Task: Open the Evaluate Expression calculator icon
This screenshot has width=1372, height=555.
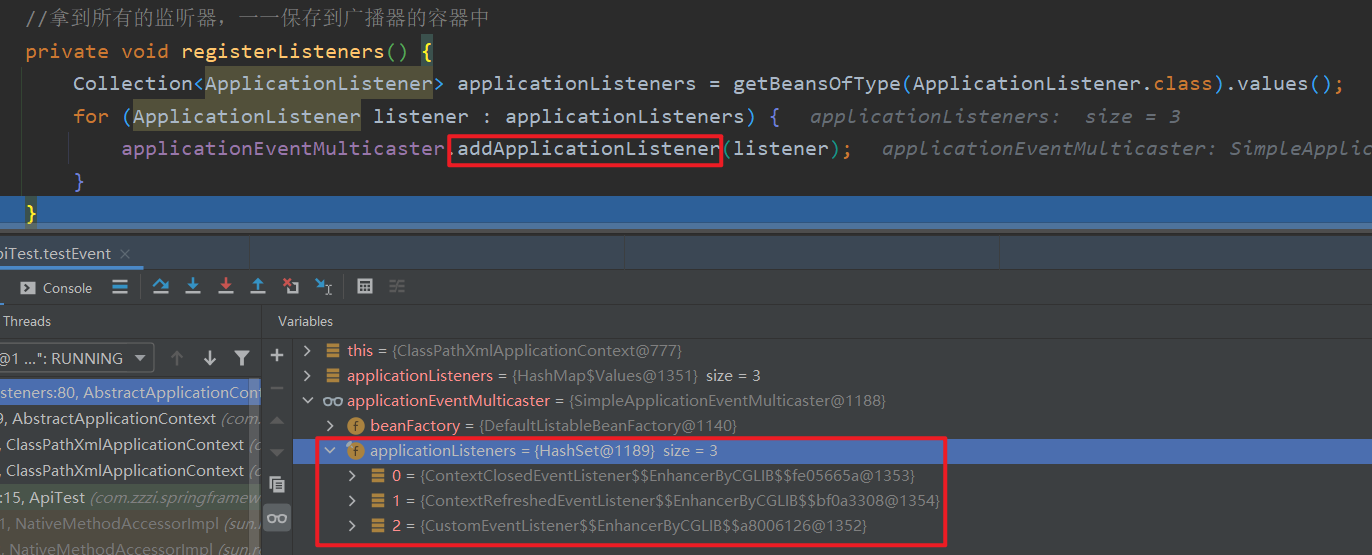Action: click(365, 287)
